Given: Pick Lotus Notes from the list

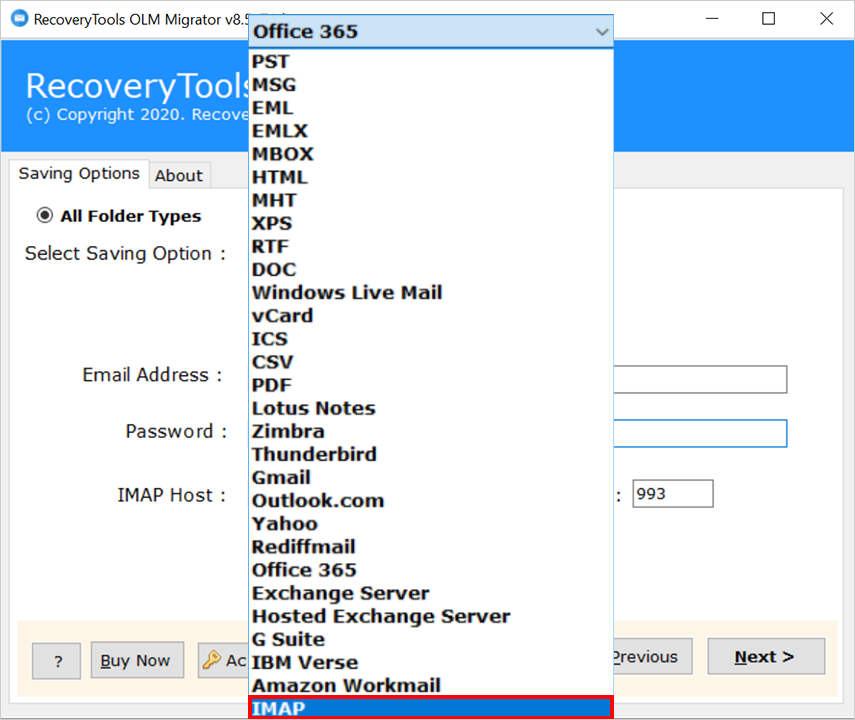Looking at the screenshot, I should tap(431, 408).
